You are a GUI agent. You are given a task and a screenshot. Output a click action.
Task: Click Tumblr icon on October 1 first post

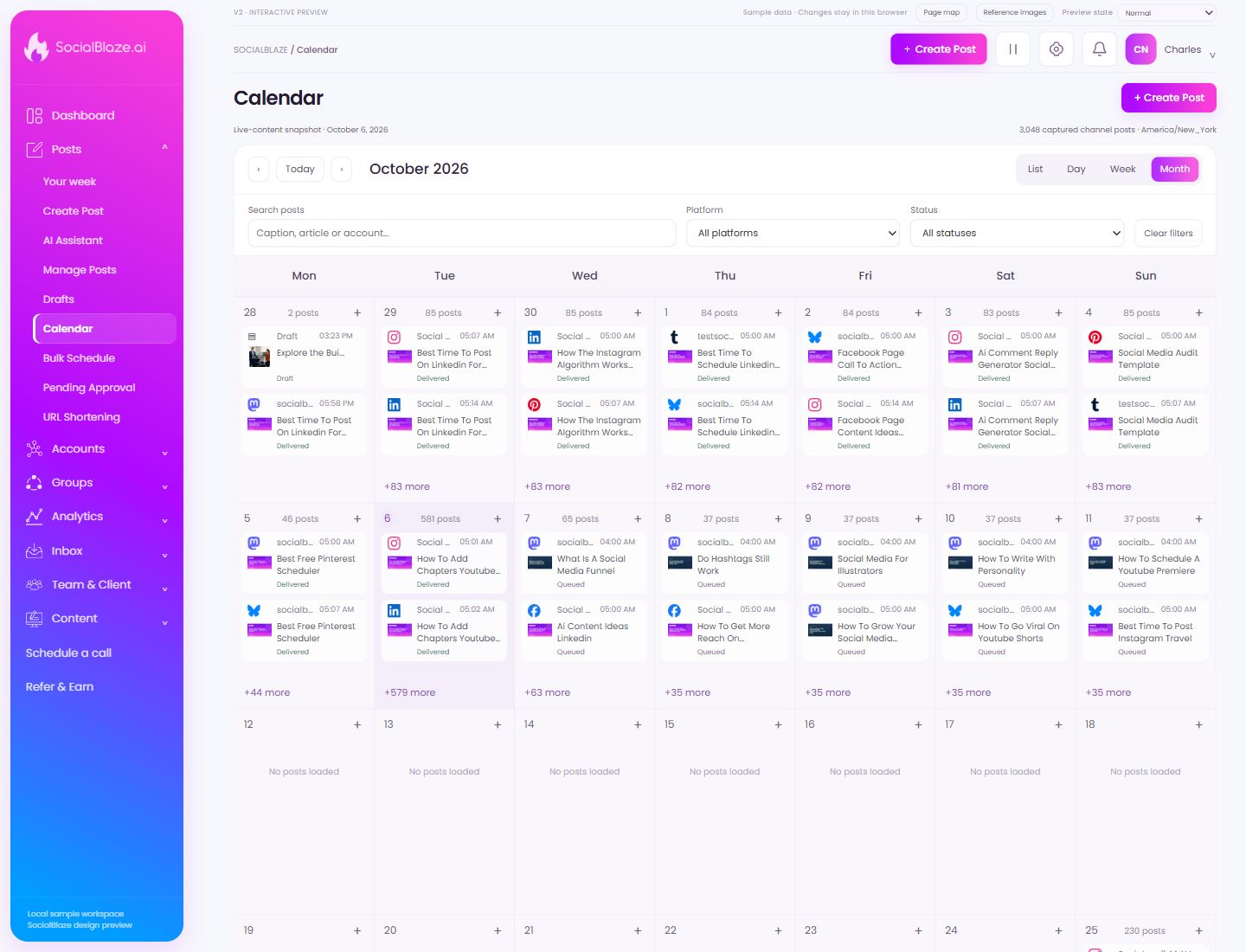click(x=674, y=338)
